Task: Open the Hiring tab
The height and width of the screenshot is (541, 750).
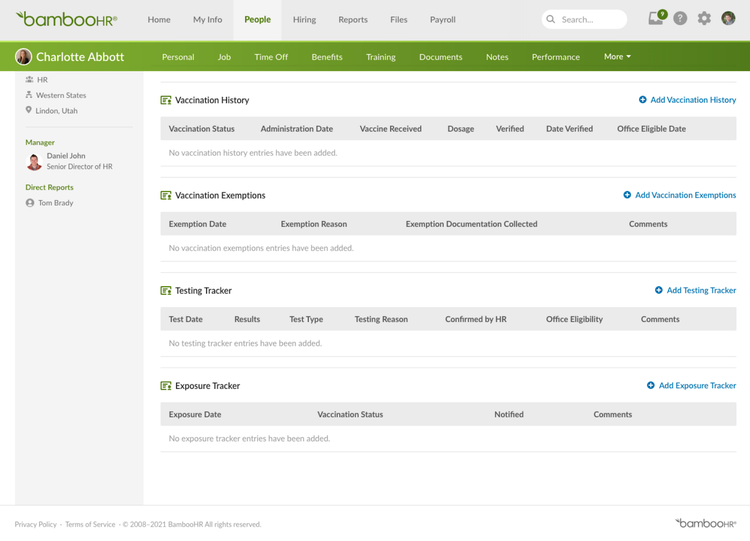Action: 304,20
